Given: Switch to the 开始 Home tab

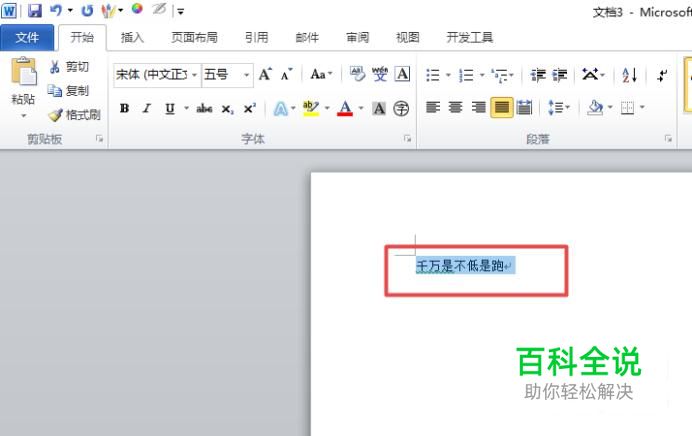Looking at the screenshot, I should coord(82,38).
